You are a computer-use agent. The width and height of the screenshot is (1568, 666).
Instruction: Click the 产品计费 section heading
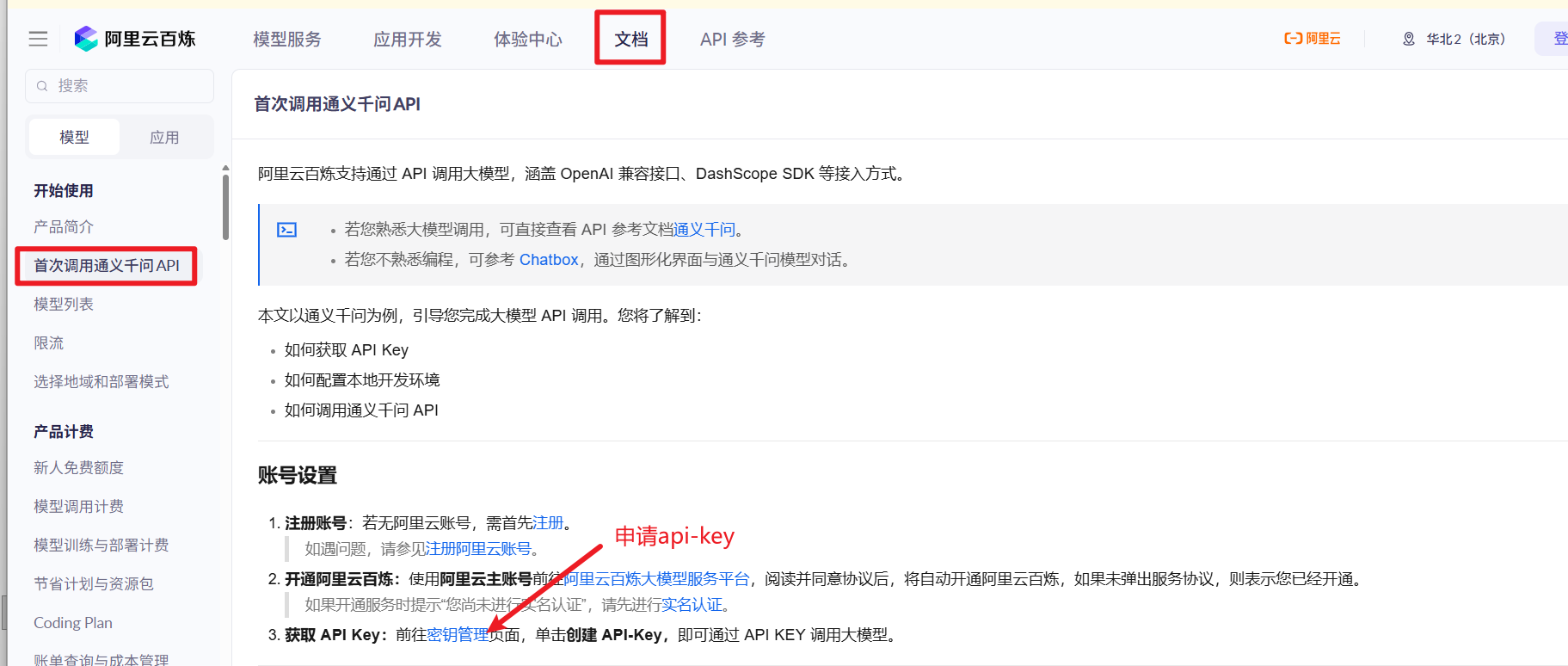pos(64,432)
